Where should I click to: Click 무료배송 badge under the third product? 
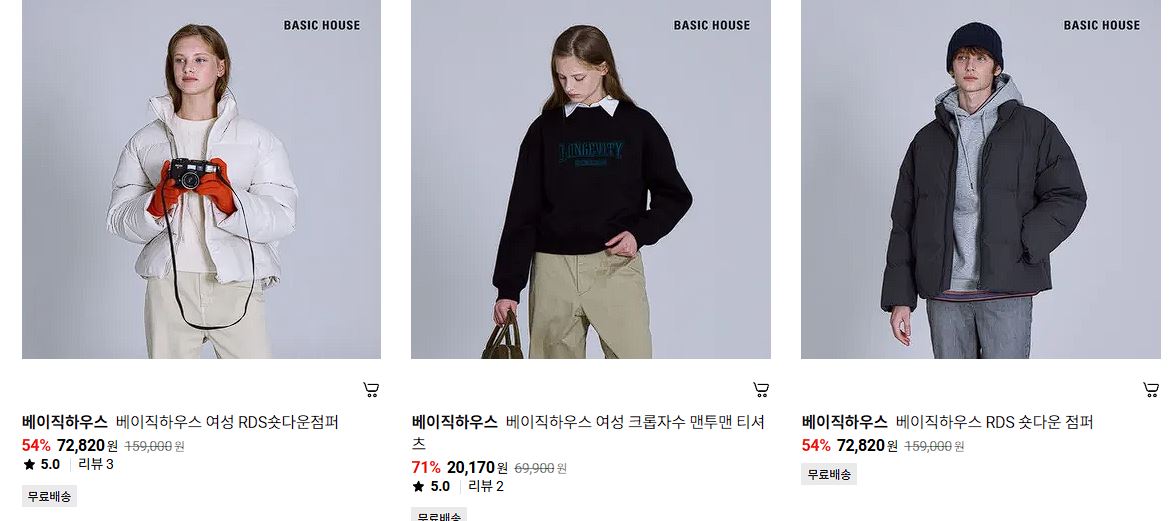click(x=829, y=474)
